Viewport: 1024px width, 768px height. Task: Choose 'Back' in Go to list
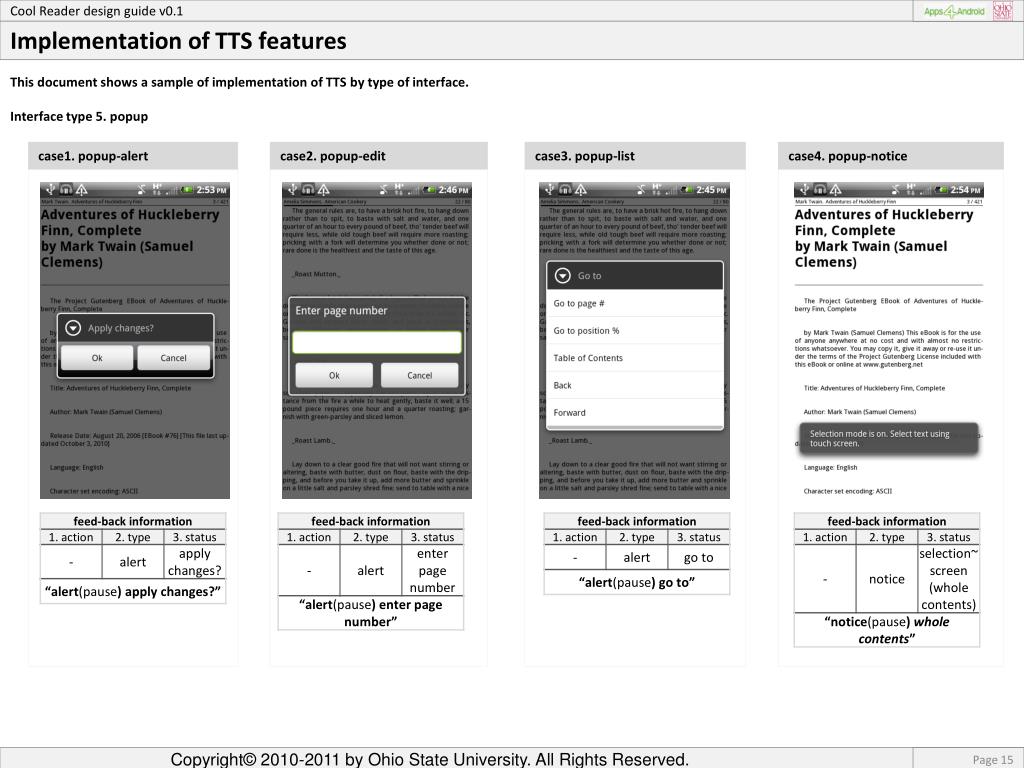click(x=635, y=385)
